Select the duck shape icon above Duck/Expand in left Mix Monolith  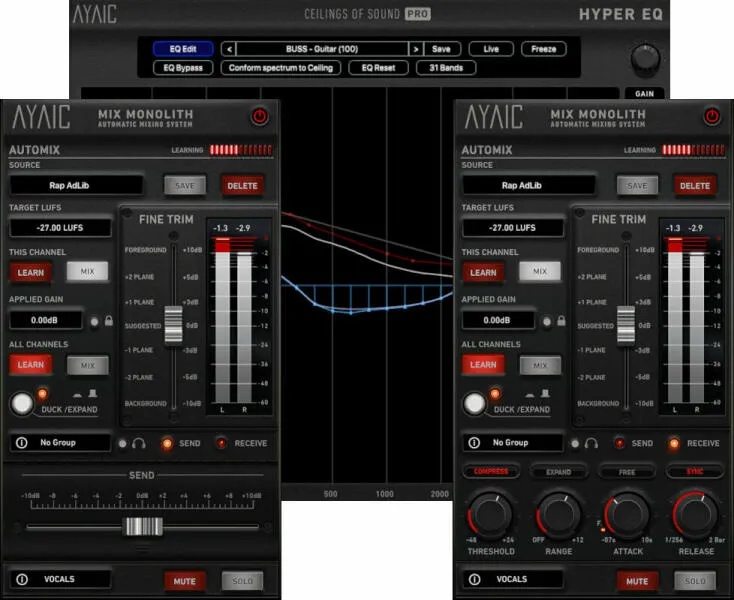(x=78, y=395)
